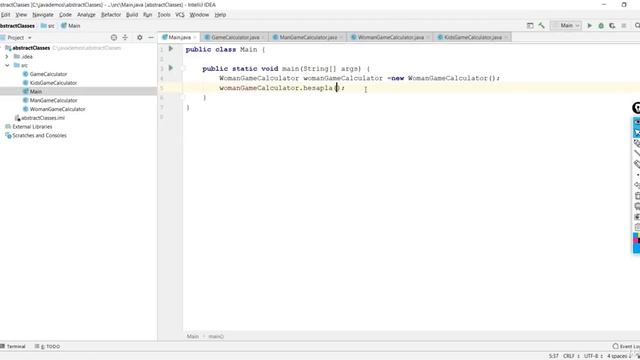Screen dimensions: 640x360
Task: Select GameCalculator class in the project tree
Action: click(x=48, y=74)
